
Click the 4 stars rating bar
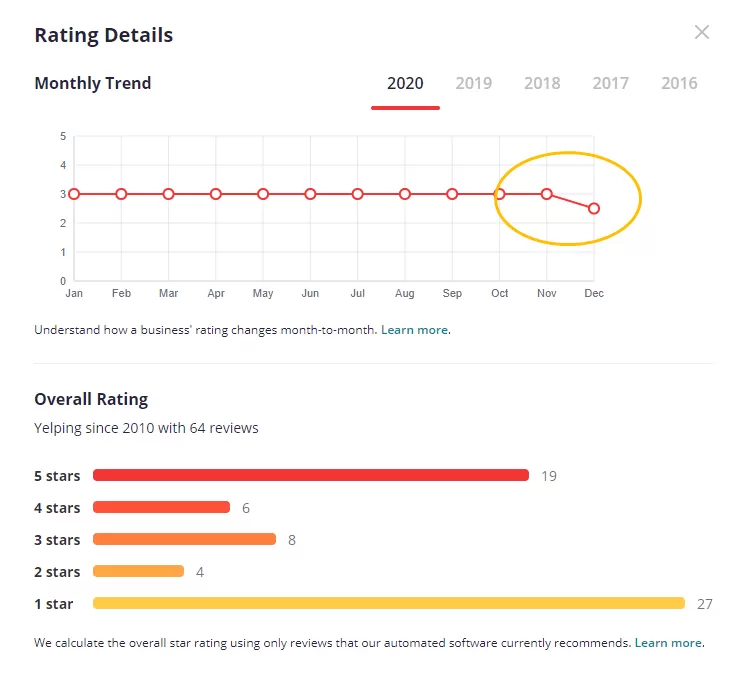point(161,507)
